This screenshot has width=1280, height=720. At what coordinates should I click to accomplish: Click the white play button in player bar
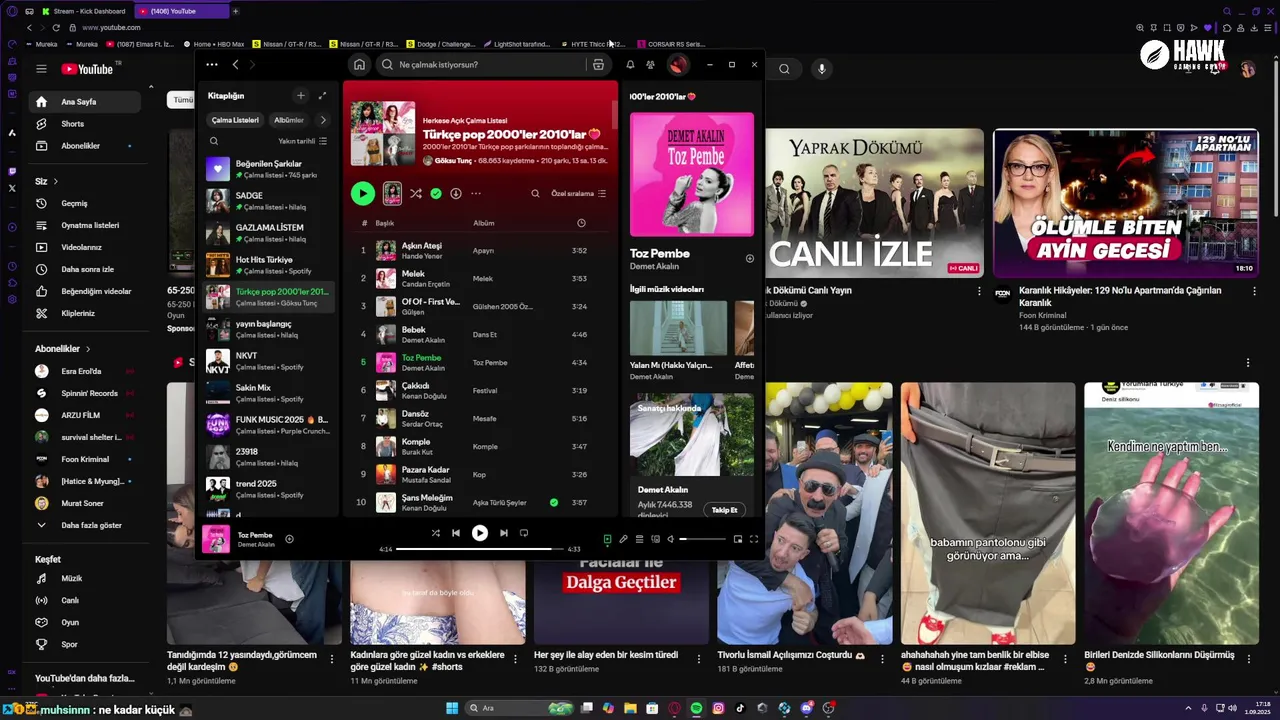[x=480, y=533]
